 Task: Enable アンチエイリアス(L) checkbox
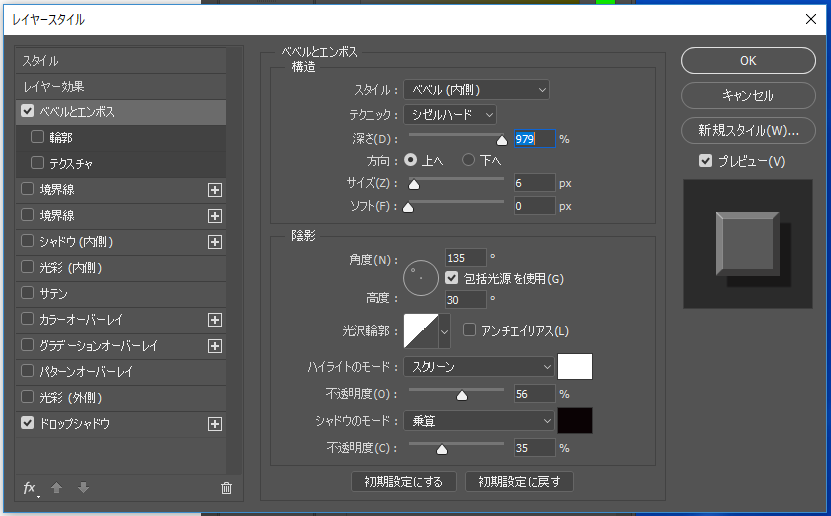click(x=469, y=330)
